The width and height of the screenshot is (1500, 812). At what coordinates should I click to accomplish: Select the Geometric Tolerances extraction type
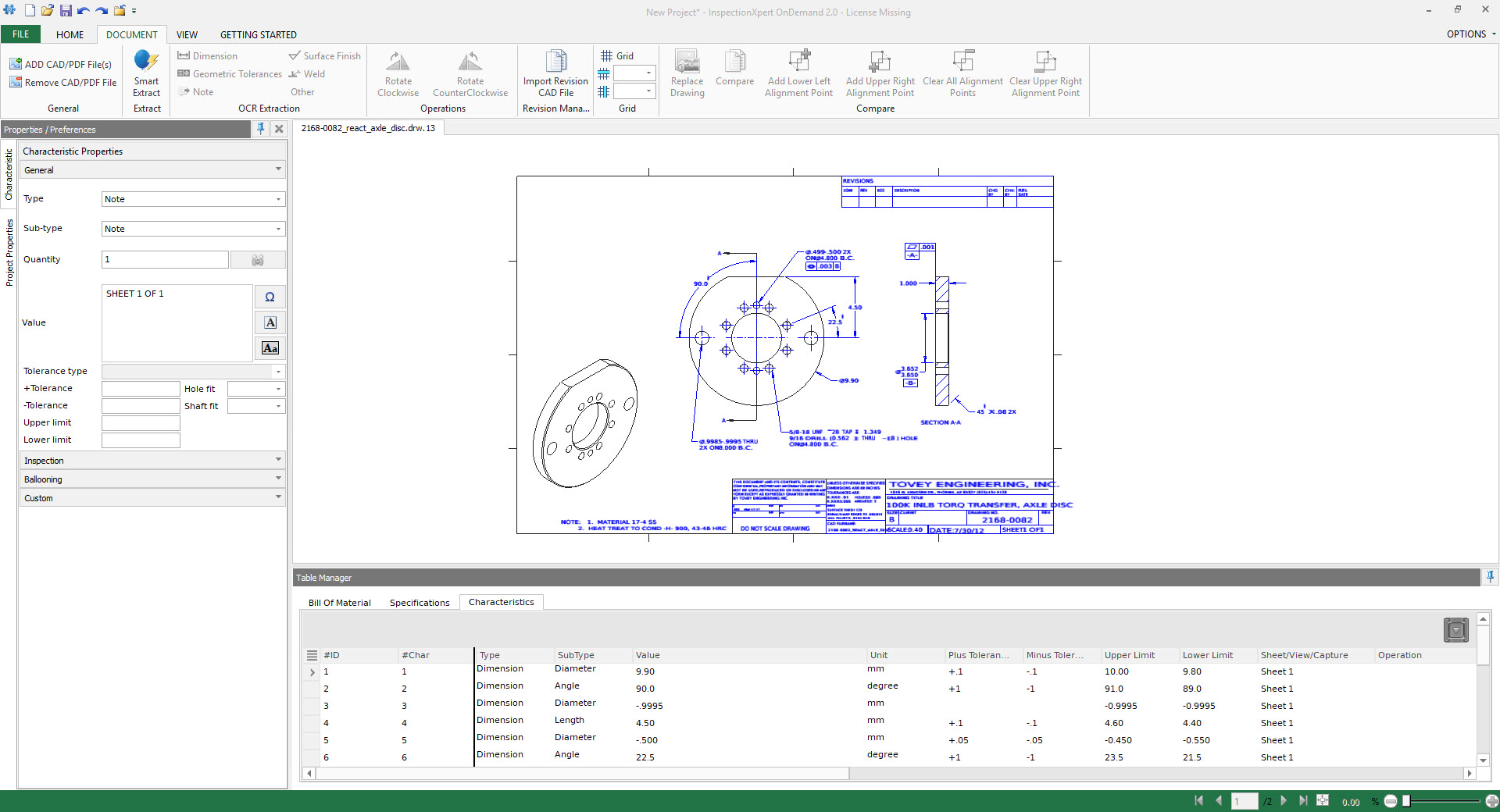(x=229, y=73)
